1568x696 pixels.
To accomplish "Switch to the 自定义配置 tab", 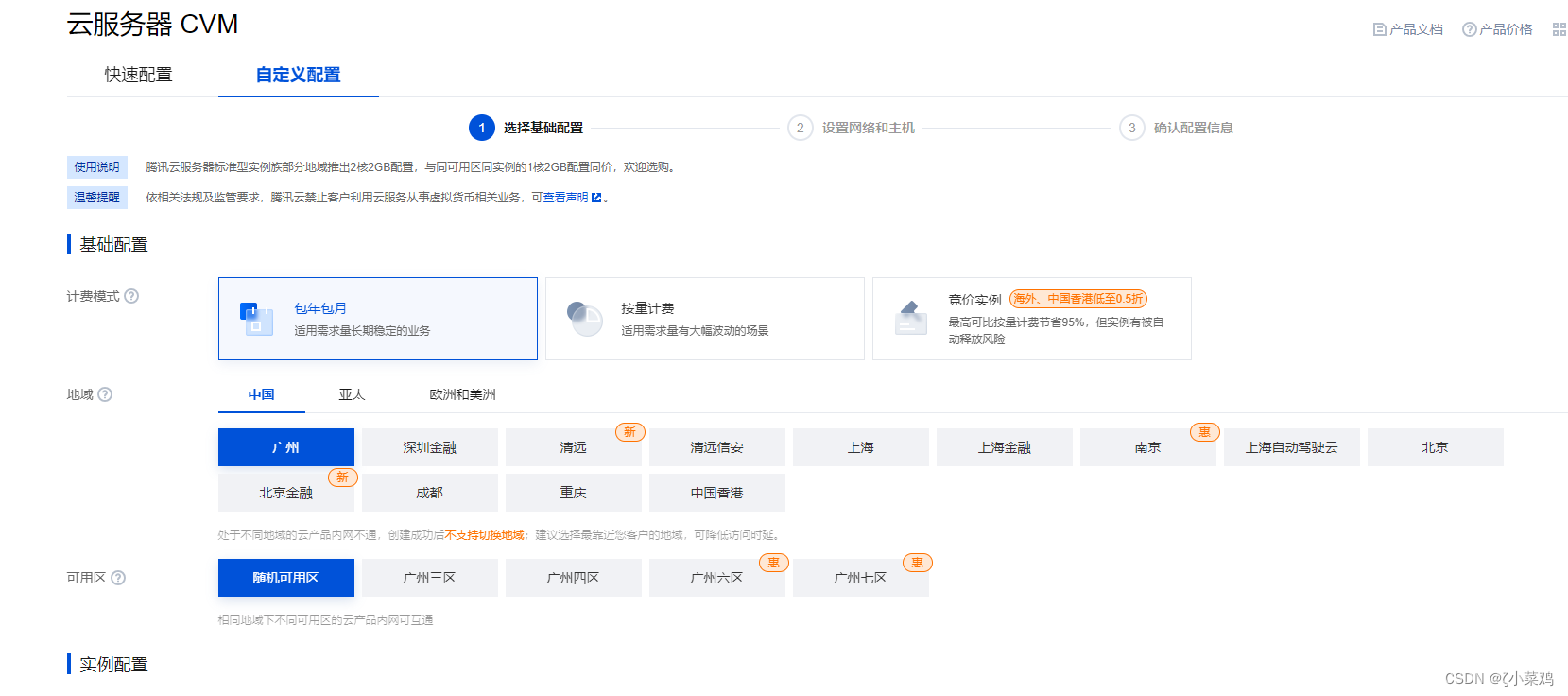I will point(299,75).
